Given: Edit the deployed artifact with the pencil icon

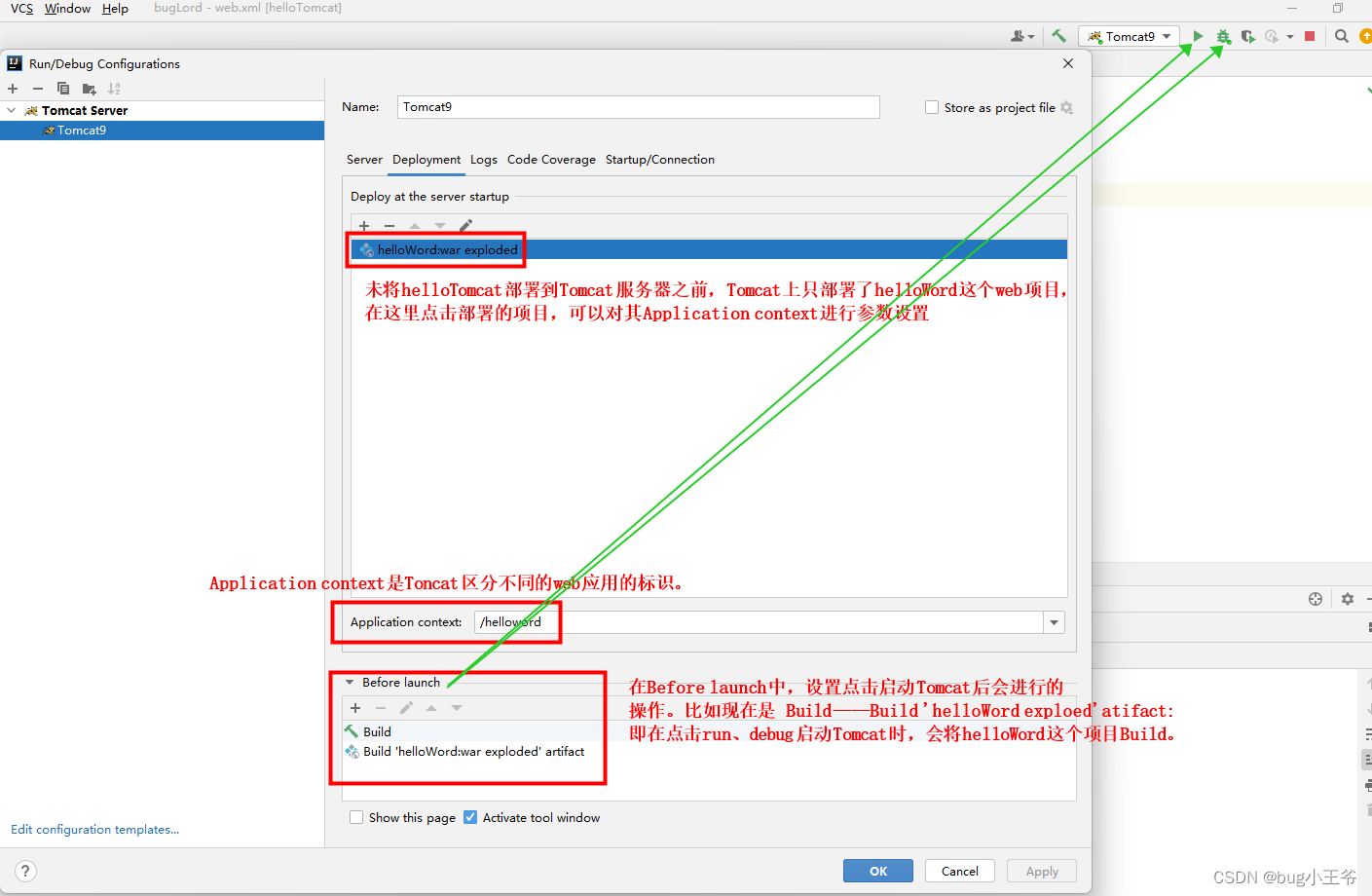Looking at the screenshot, I should 465,226.
